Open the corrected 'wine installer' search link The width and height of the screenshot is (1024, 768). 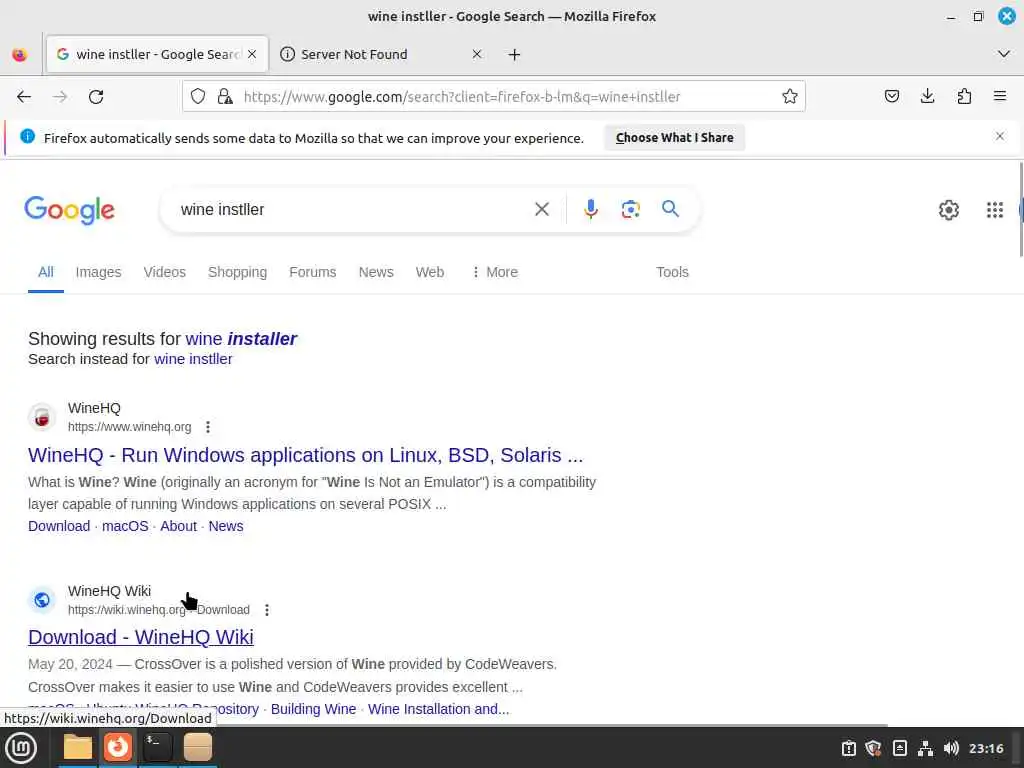tap(241, 339)
